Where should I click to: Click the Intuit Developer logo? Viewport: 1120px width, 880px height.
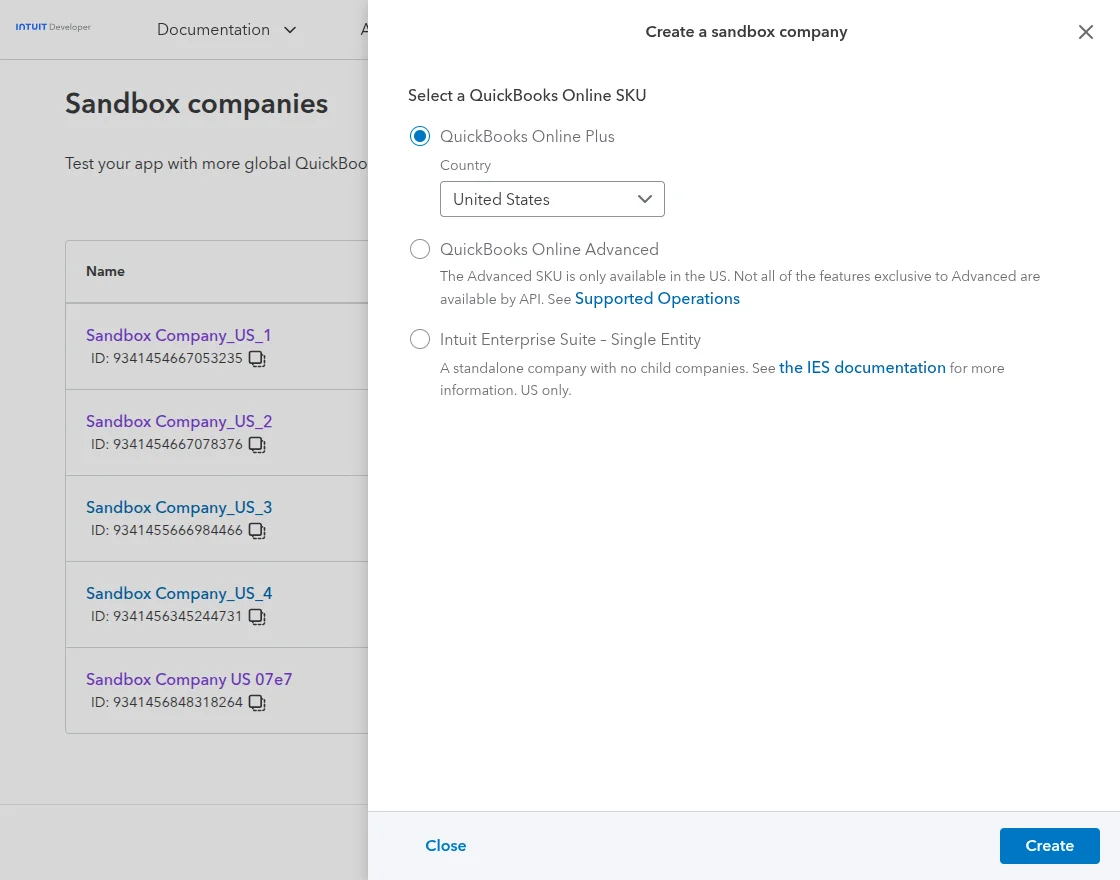pyautogui.click(x=53, y=27)
